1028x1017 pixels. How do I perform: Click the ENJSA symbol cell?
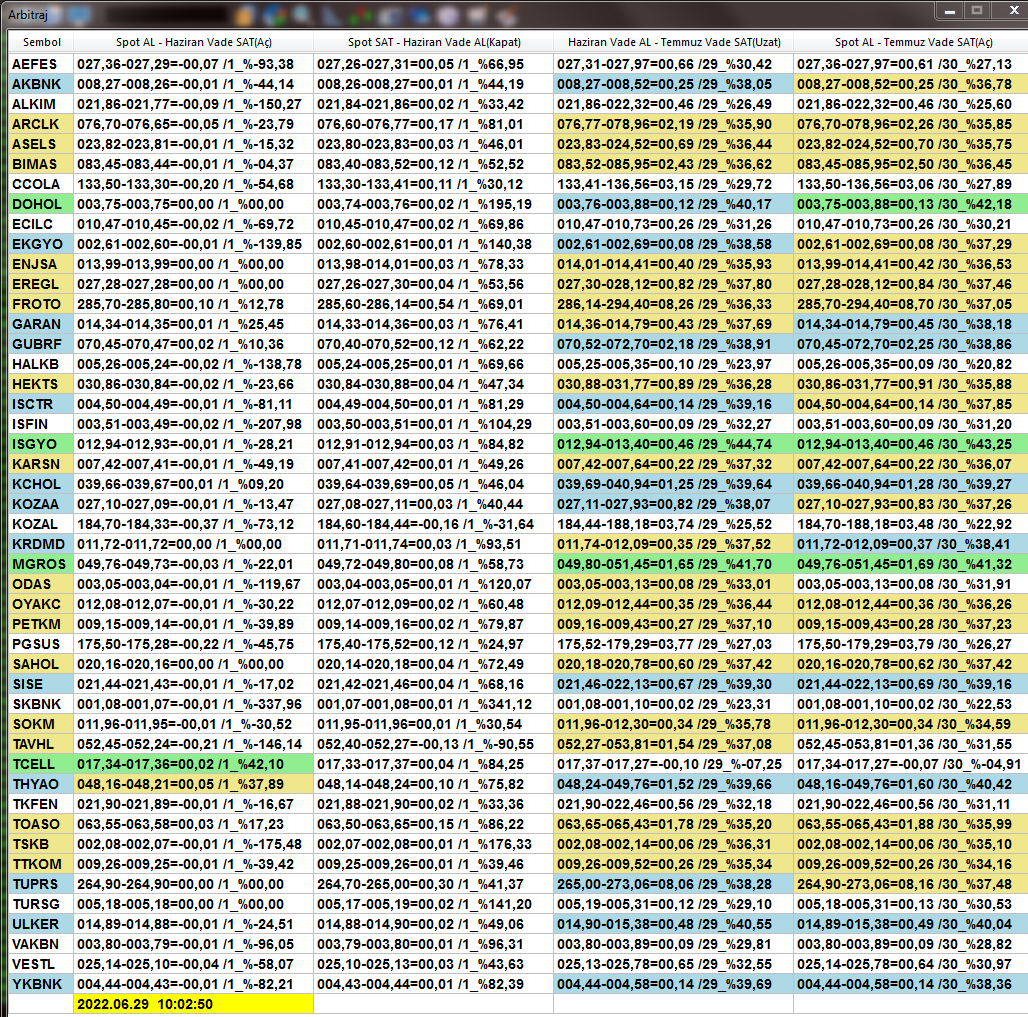tap(41, 264)
